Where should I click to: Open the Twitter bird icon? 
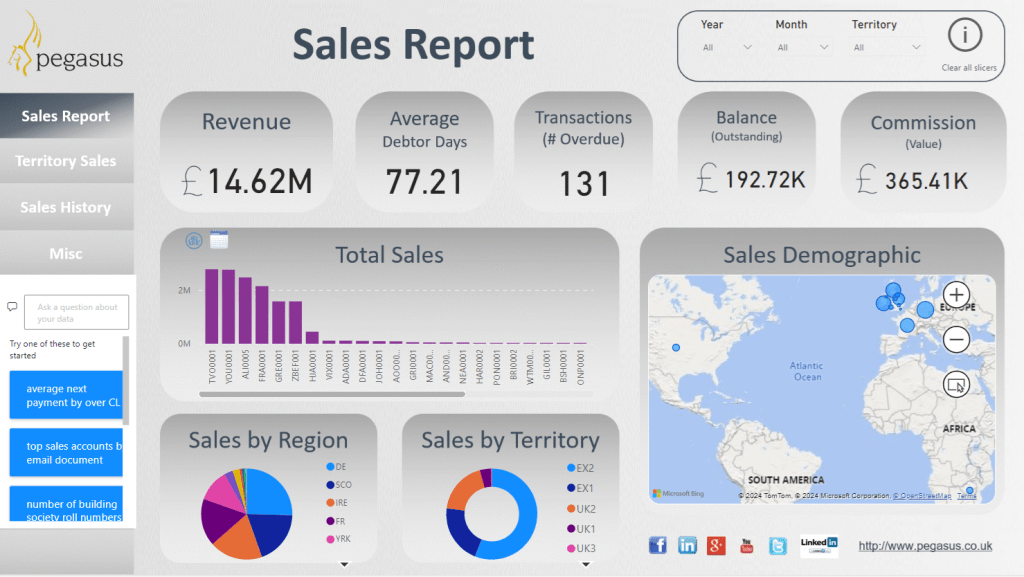(777, 545)
